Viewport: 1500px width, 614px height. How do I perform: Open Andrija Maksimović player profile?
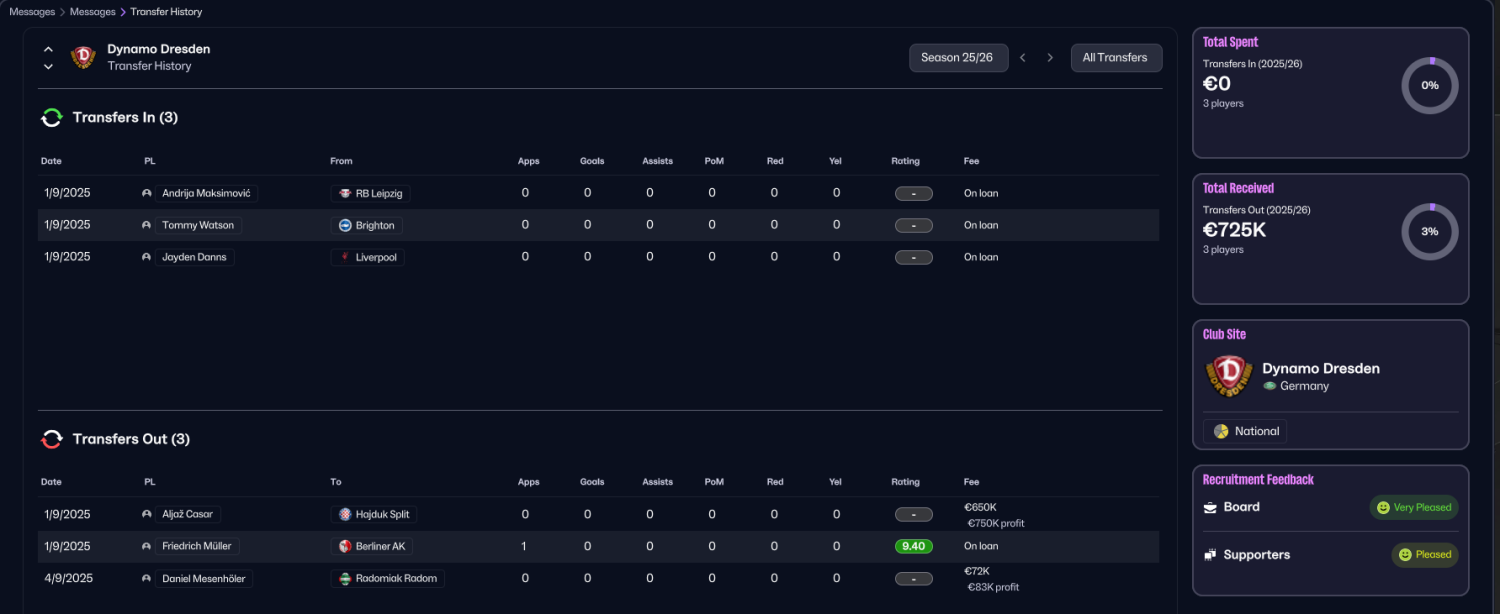click(206, 193)
